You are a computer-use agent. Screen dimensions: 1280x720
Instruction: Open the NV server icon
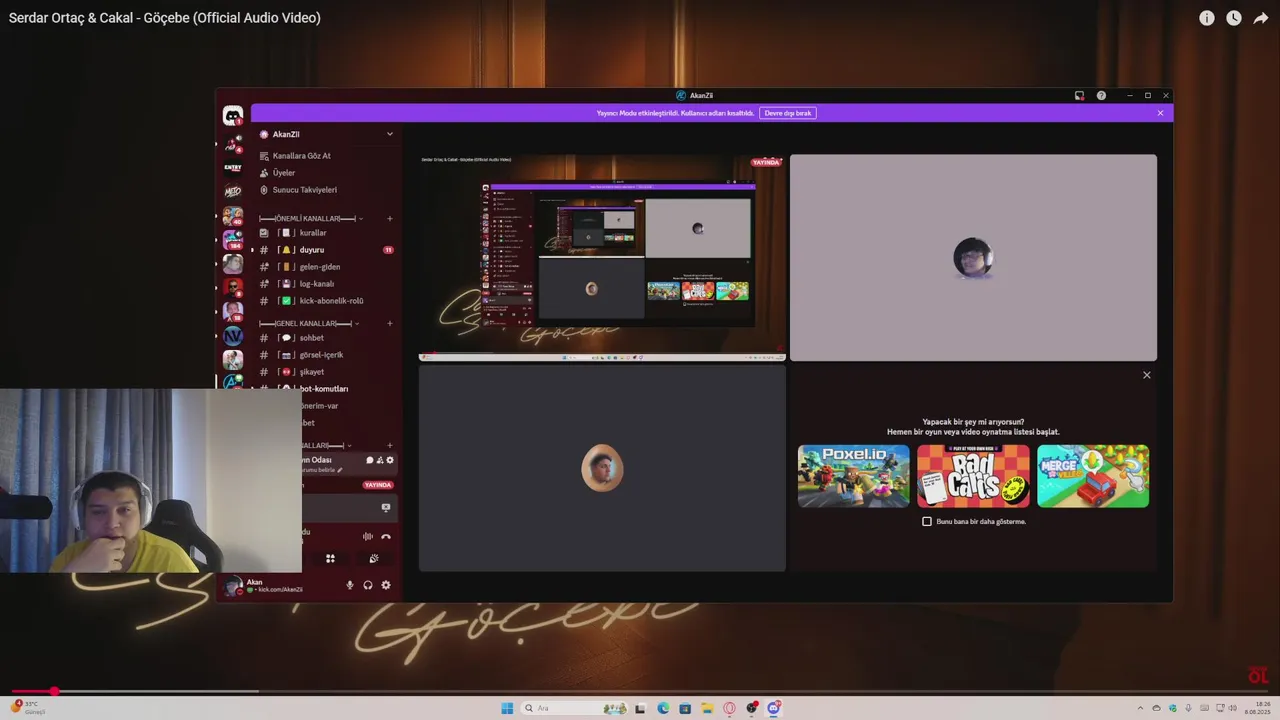tap(233, 336)
